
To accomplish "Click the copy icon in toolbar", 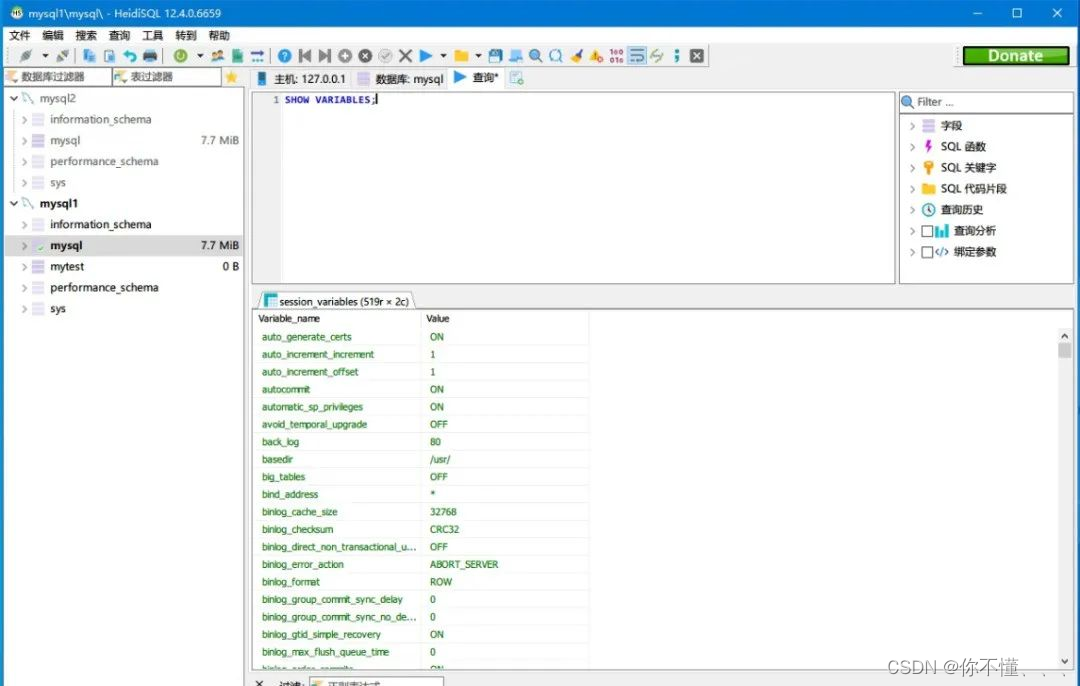I will point(89,56).
